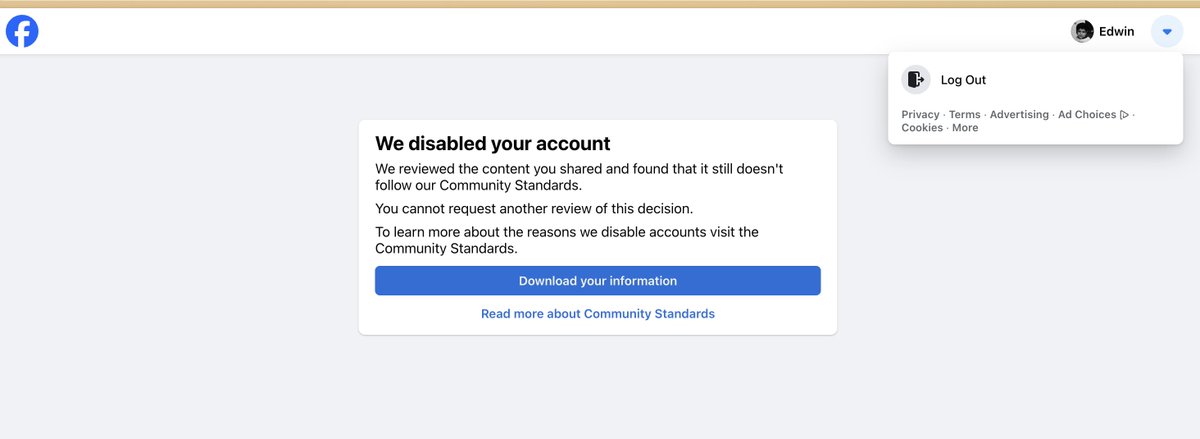Click the tan strip above the header
The image size is (1200, 439).
tap(600, 4)
